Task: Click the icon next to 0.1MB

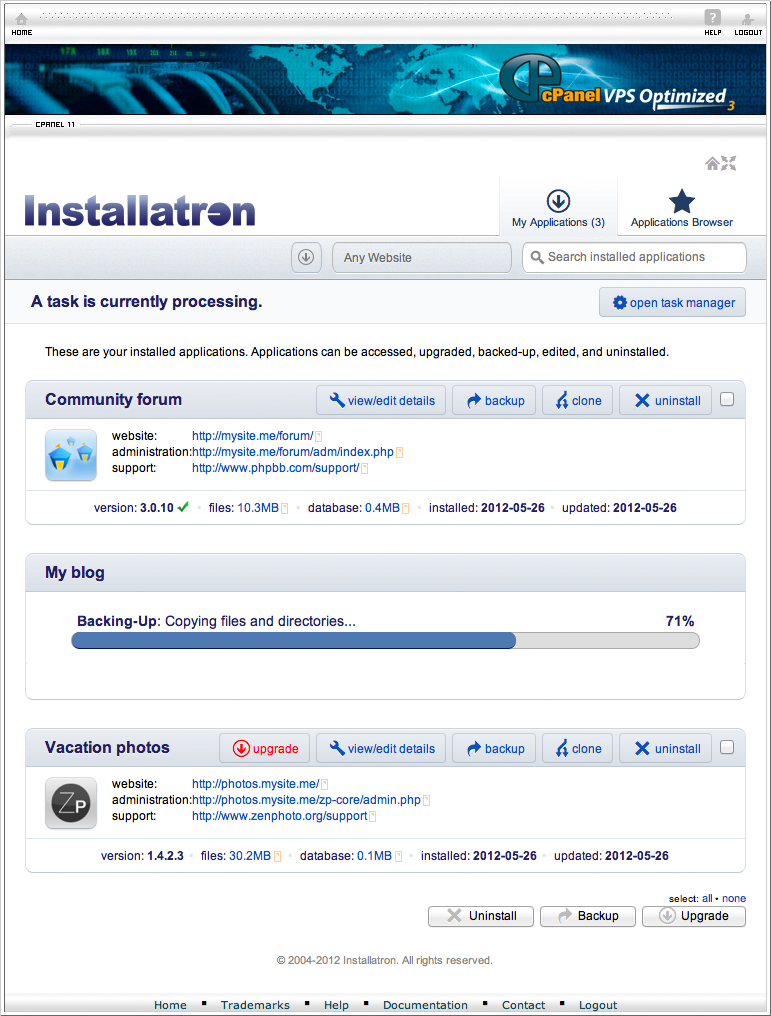Action: tap(398, 857)
